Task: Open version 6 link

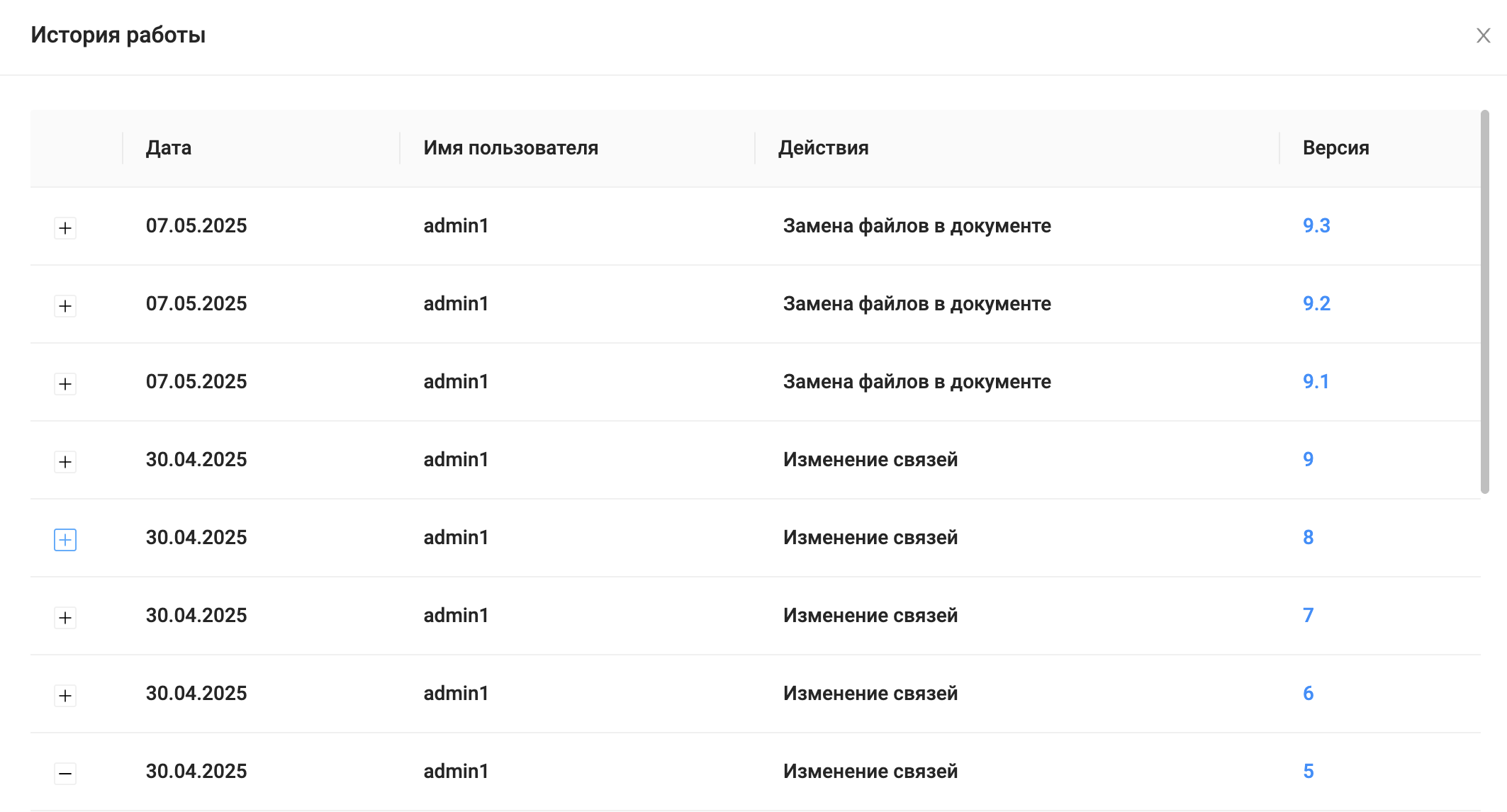Action: click(1309, 694)
